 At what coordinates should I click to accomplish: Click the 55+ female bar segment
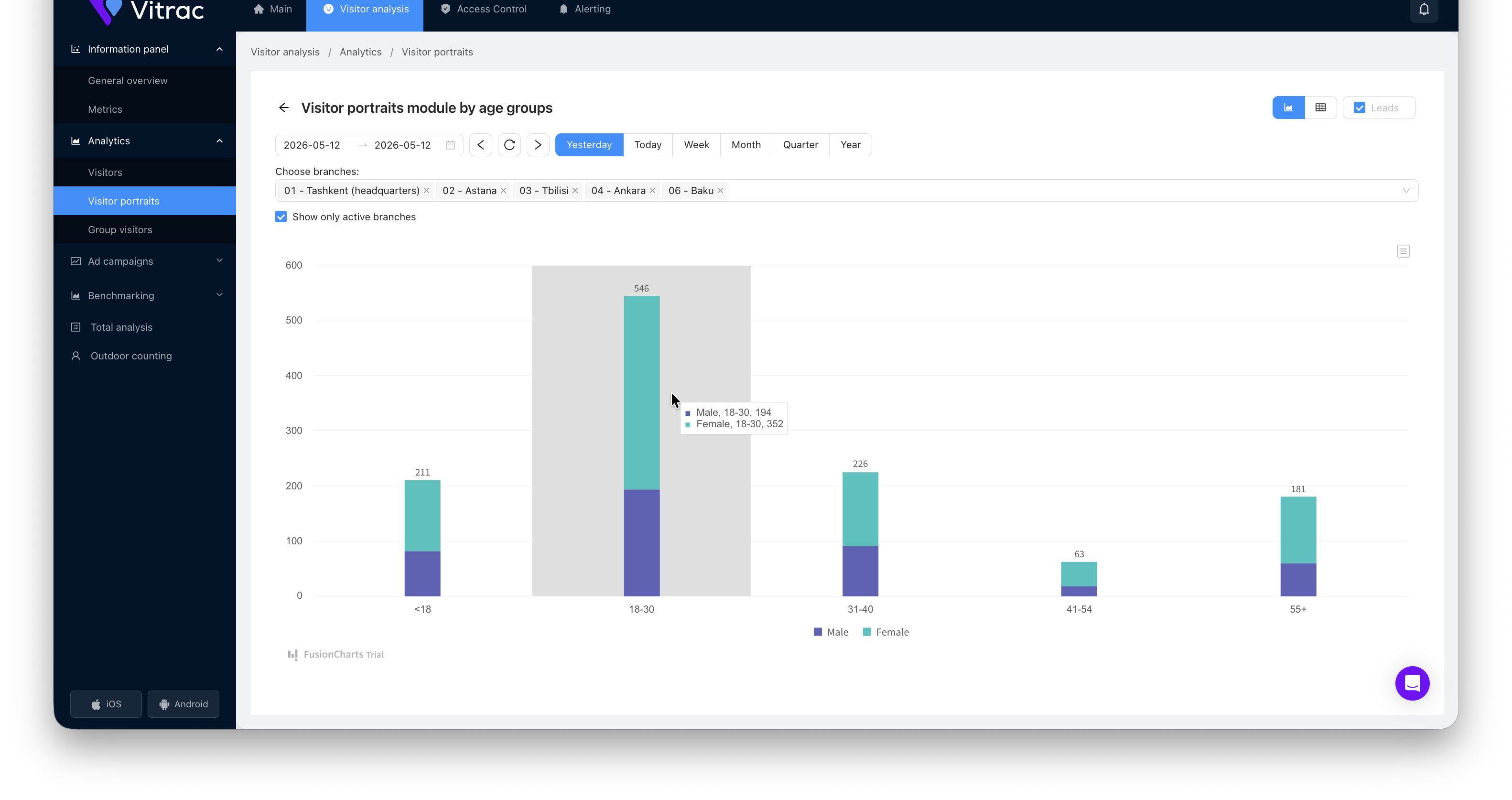(1298, 530)
